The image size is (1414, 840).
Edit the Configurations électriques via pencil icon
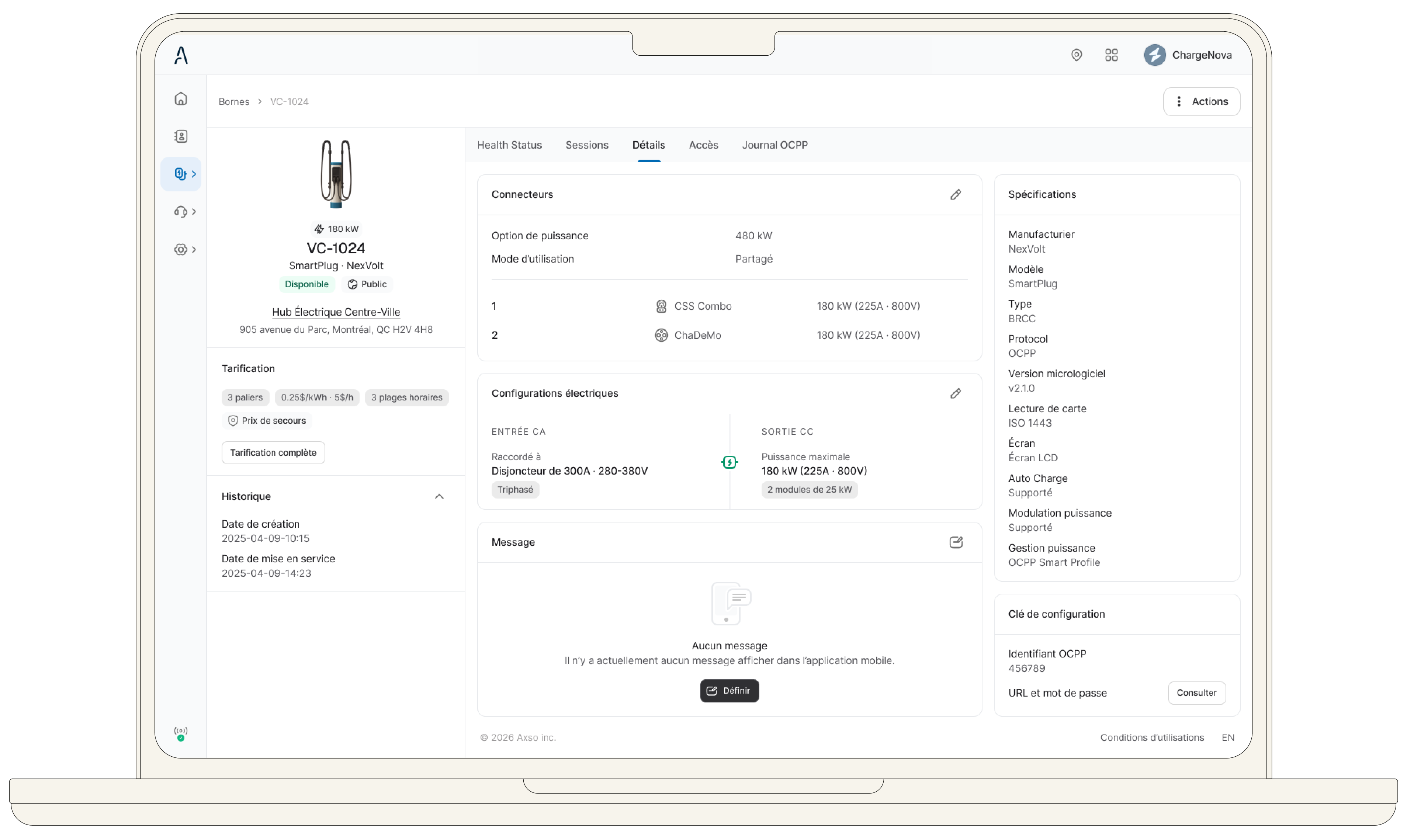956,393
